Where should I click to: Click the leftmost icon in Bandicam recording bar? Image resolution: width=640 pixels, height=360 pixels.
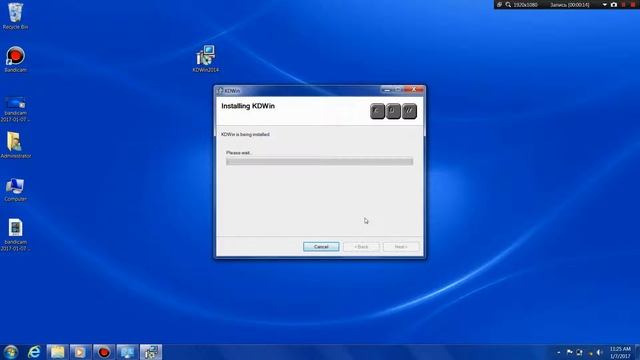pos(499,5)
